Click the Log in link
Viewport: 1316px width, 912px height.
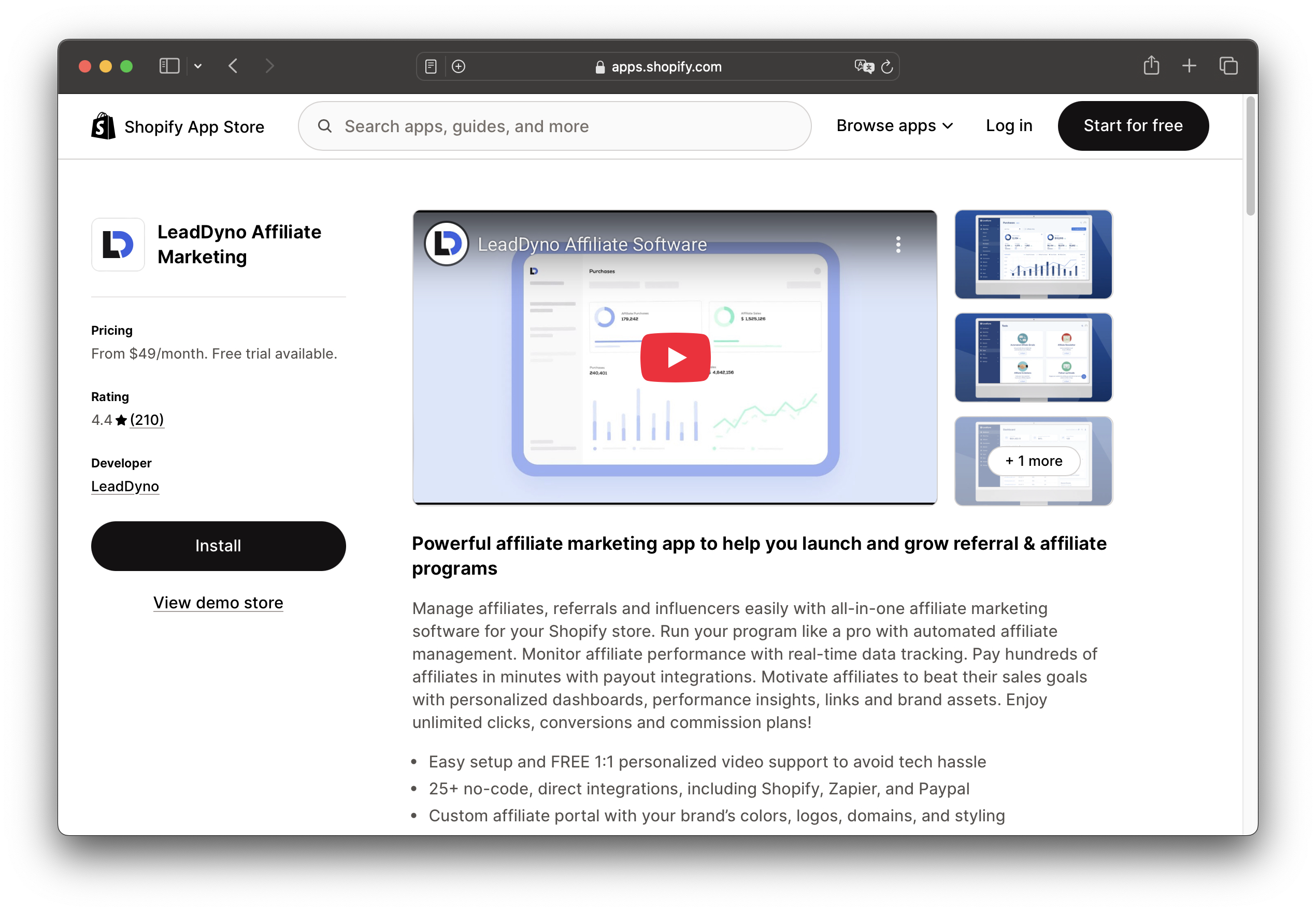coord(1009,126)
